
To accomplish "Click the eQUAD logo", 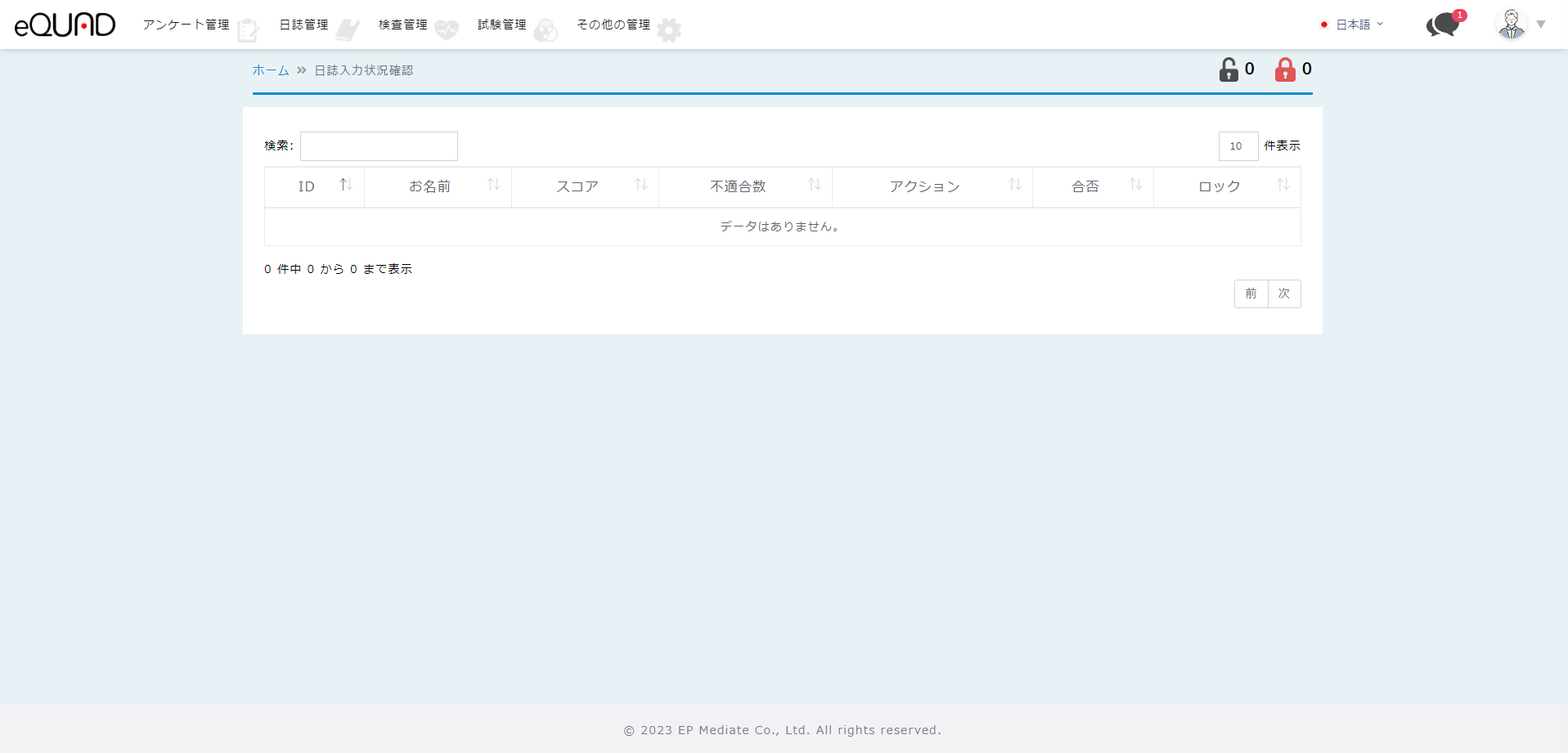I will point(65,25).
